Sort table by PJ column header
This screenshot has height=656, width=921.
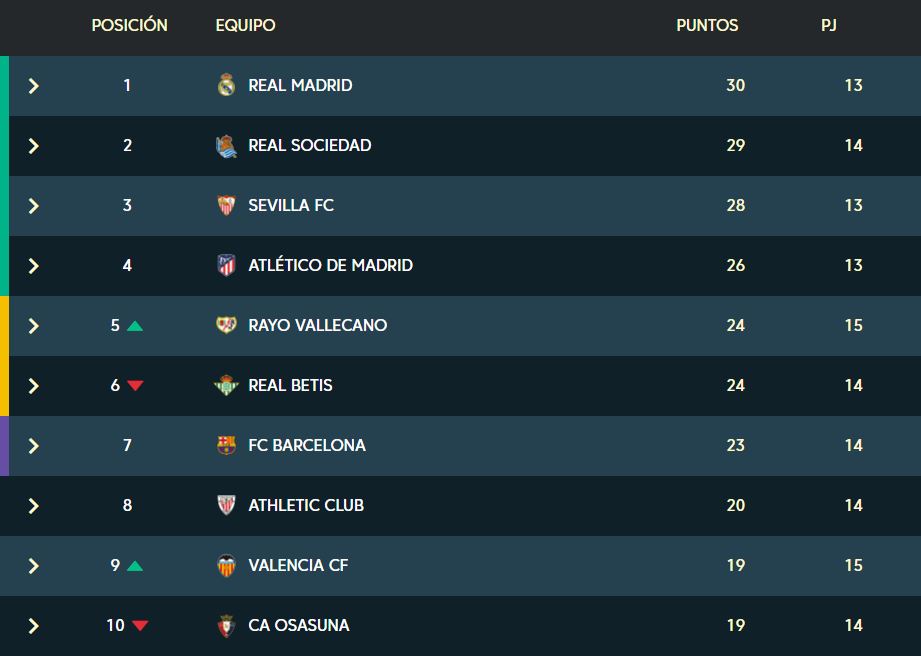[x=829, y=25]
